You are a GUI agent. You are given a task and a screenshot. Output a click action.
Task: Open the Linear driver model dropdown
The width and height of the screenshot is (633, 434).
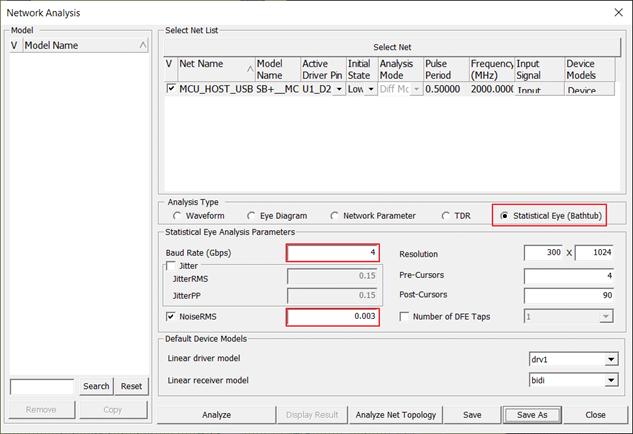[610, 359]
